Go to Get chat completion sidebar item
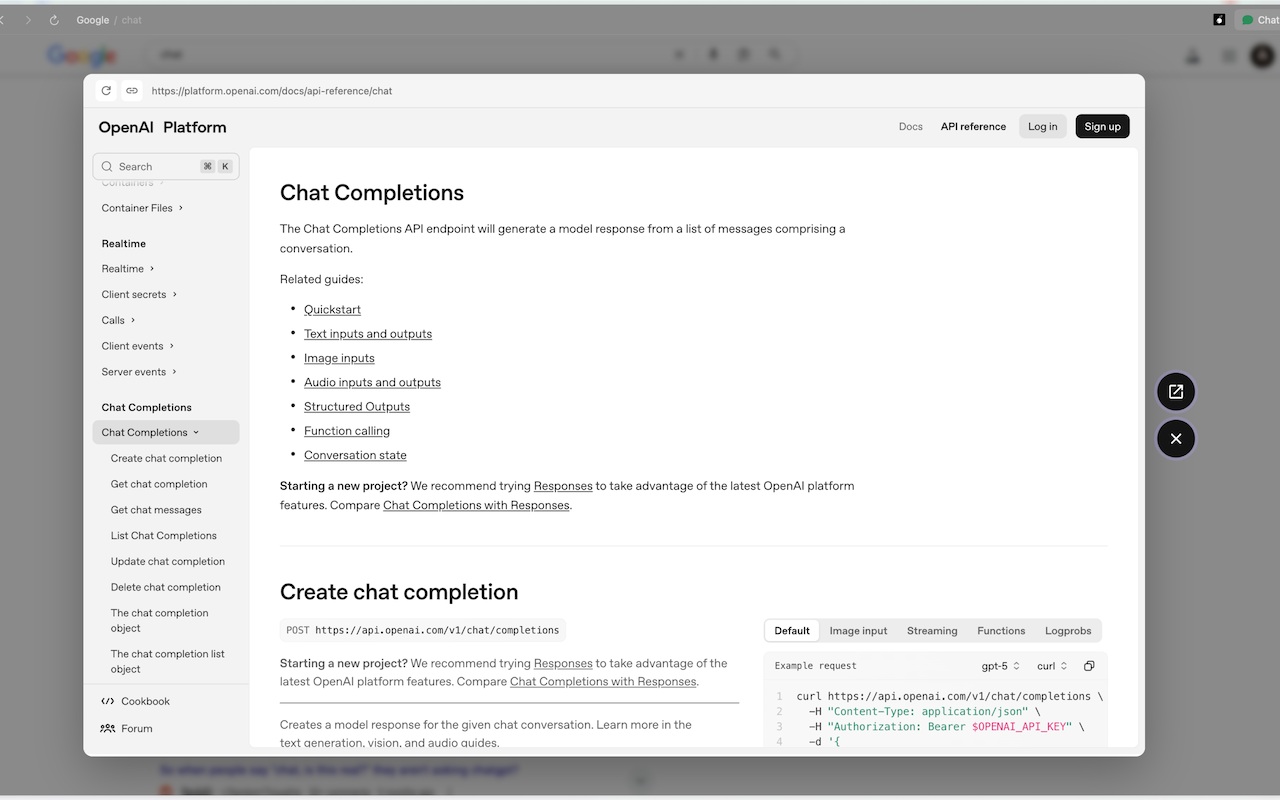Viewport: 1280px width, 800px height. click(x=159, y=484)
